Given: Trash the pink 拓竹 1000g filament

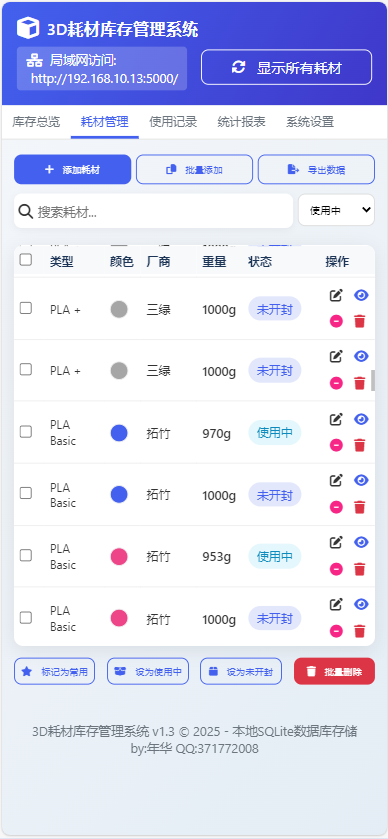Looking at the screenshot, I should point(360,631).
